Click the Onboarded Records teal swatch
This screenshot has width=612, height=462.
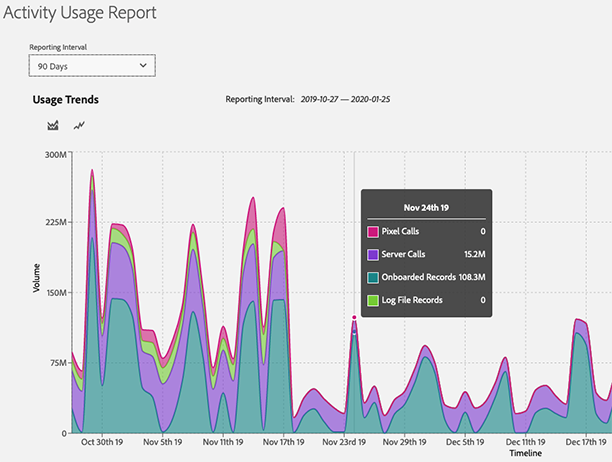pos(373,277)
